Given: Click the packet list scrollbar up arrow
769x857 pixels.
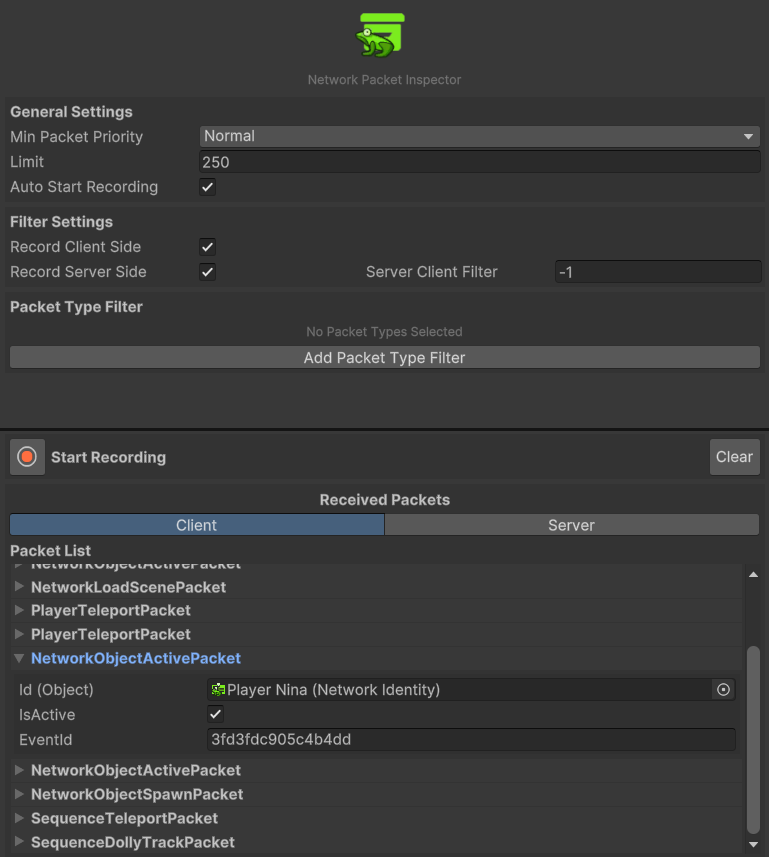Looking at the screenshot, I should pos(754,573).
